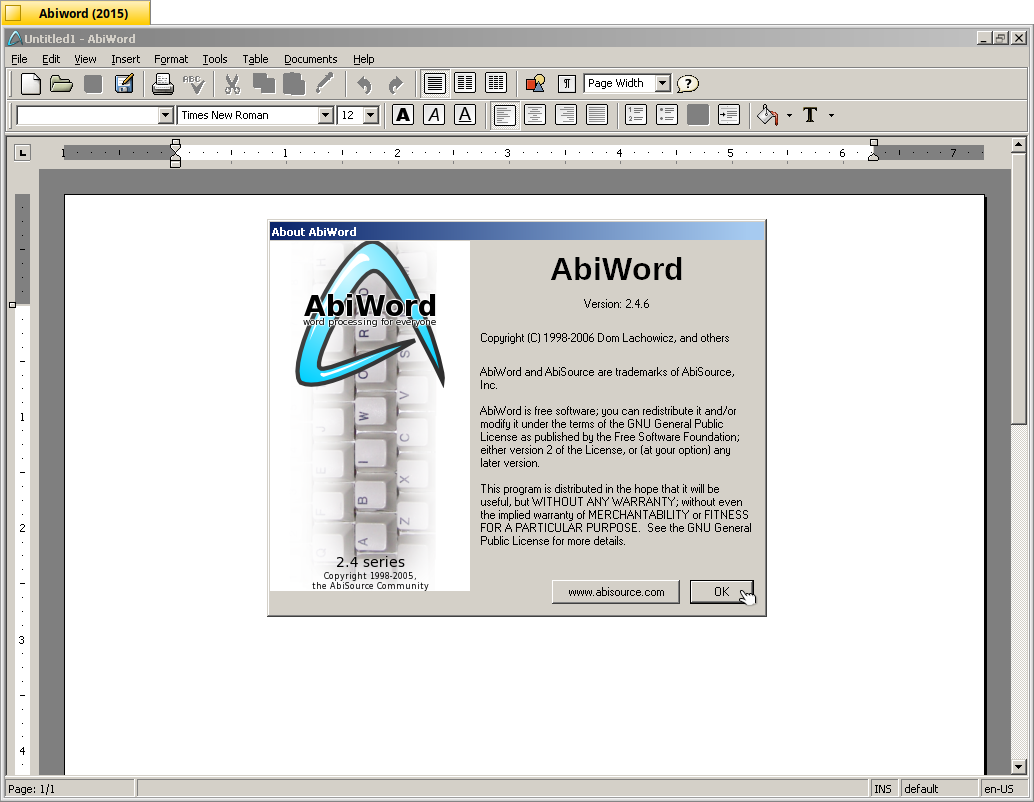
Task: Open the Edit menu
Action: (x=51, y=59)
